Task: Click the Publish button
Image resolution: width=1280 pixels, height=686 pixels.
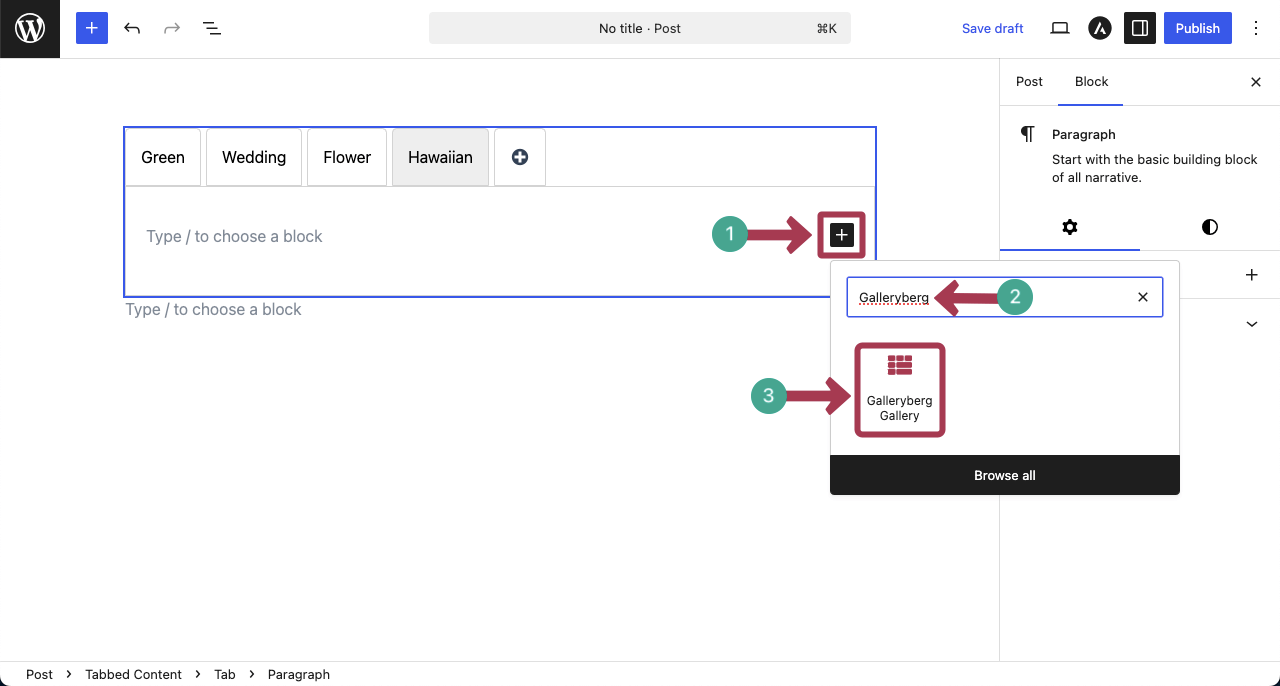Action: (x=1197, y=28)
